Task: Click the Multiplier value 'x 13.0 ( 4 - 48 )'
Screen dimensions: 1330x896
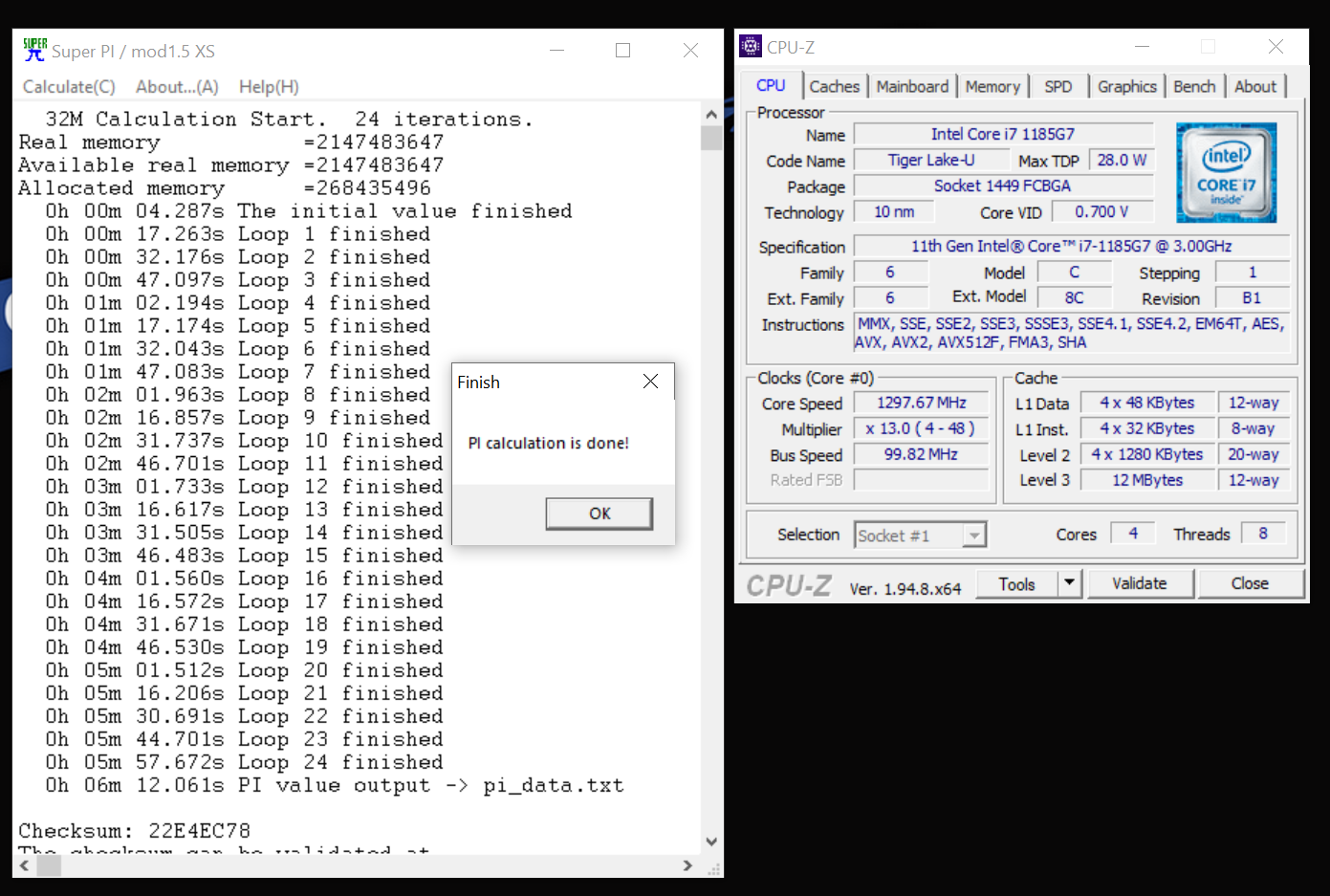Action: pos(922,429)
